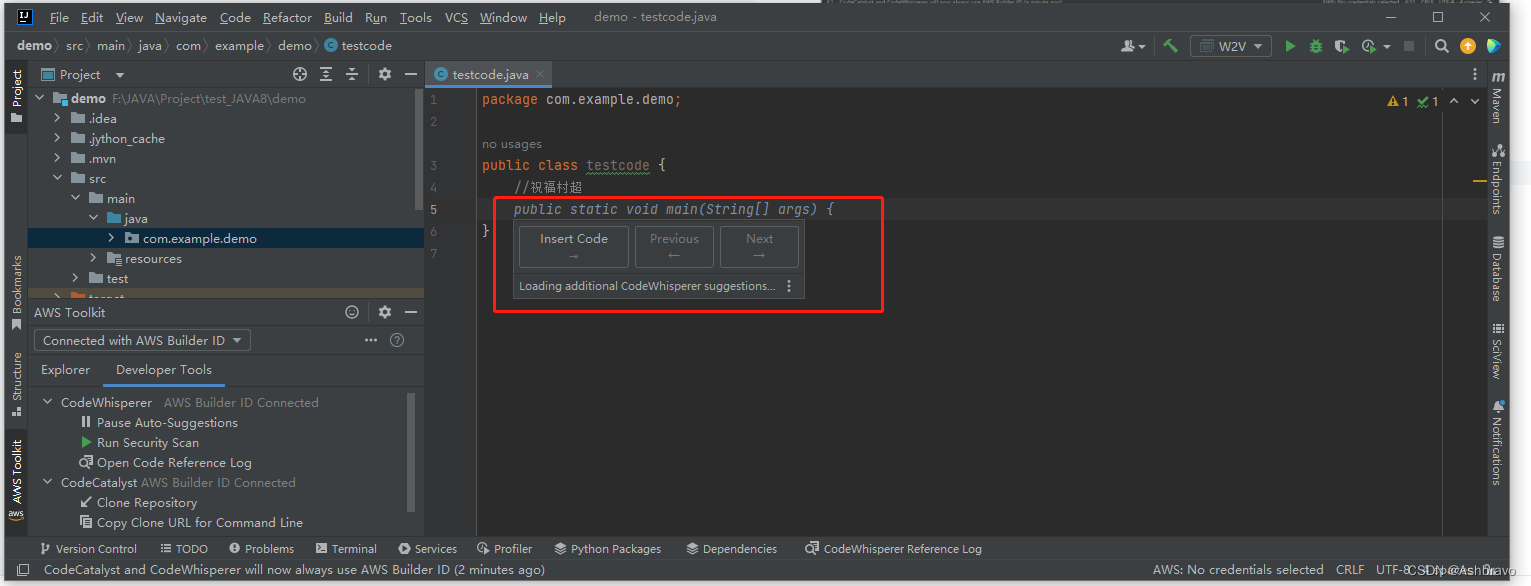Click the Insert Code button
The width and height of the screenshot is (1531, 586).
573,246
